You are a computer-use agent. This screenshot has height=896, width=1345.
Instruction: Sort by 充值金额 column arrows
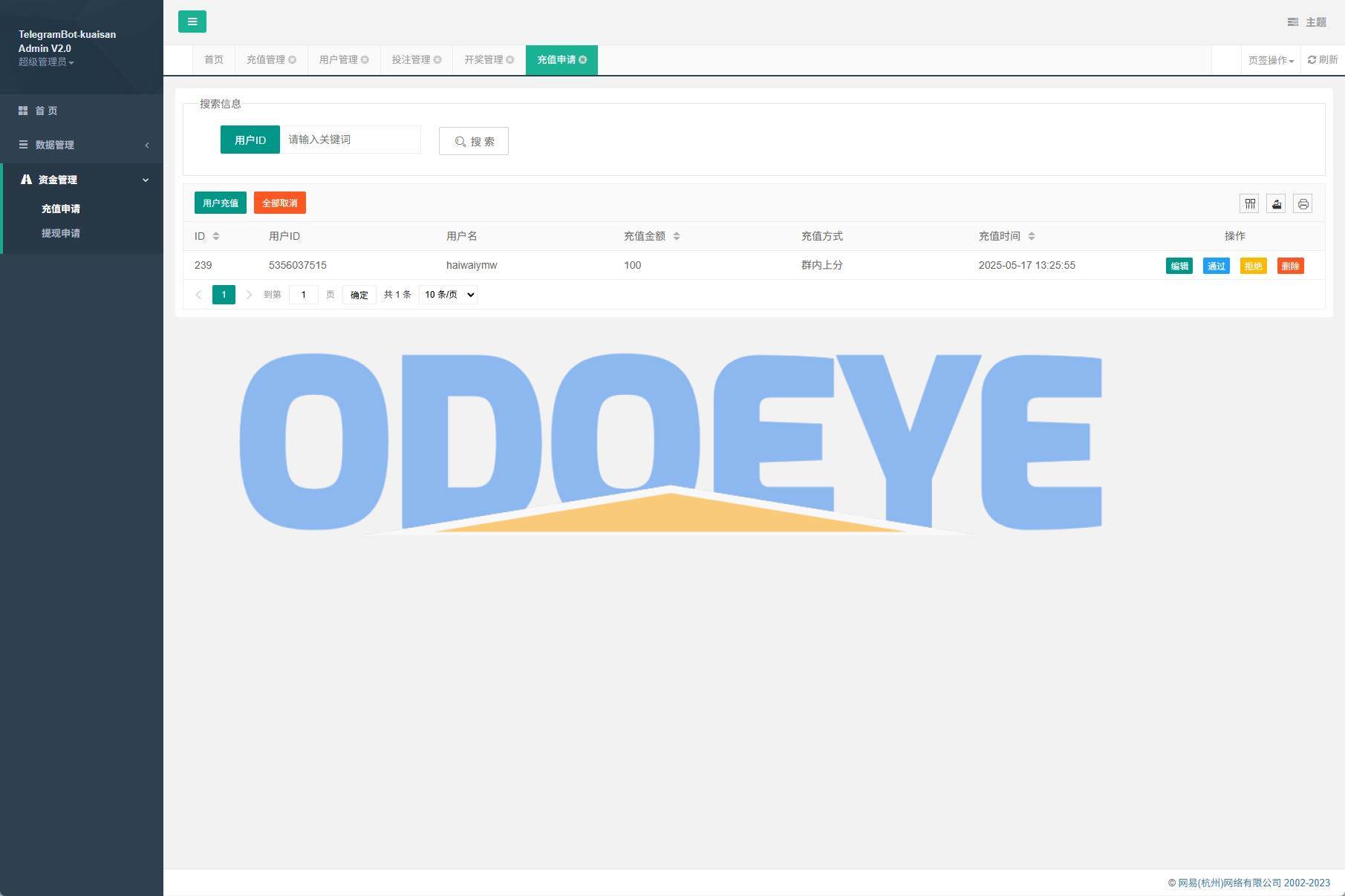(x=677, y=236)
